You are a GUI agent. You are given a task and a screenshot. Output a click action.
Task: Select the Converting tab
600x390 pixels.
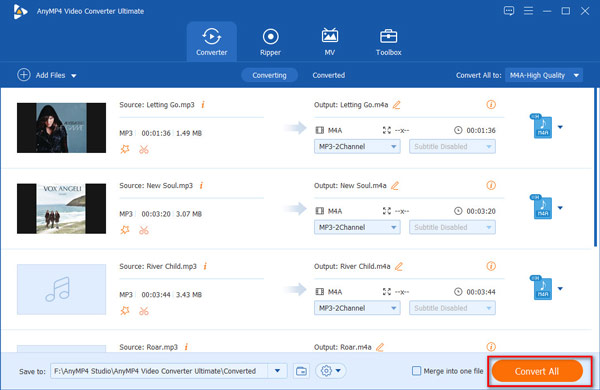coord(269,75)
